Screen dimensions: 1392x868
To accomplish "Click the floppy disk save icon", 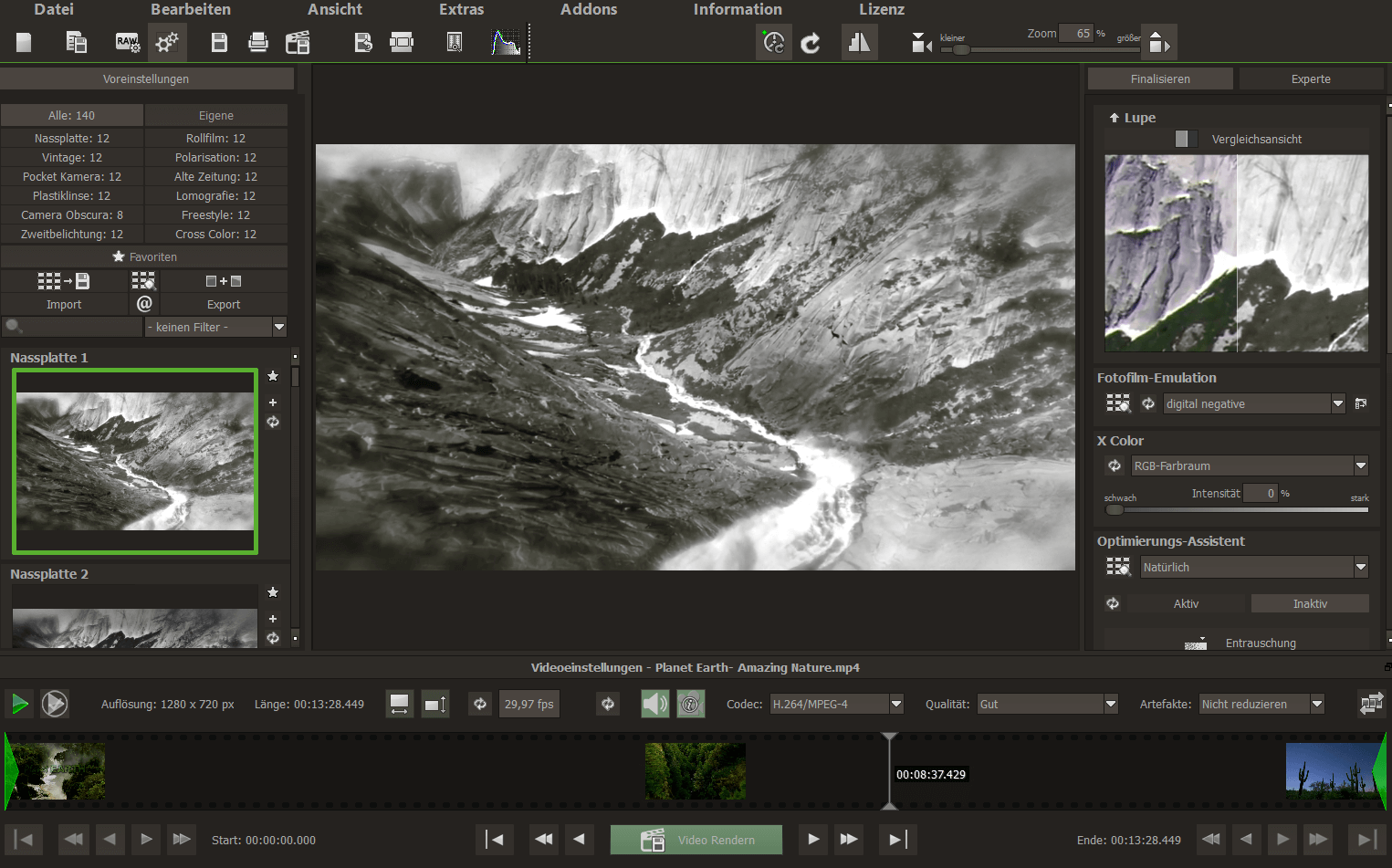I will [x=219, y=42].
